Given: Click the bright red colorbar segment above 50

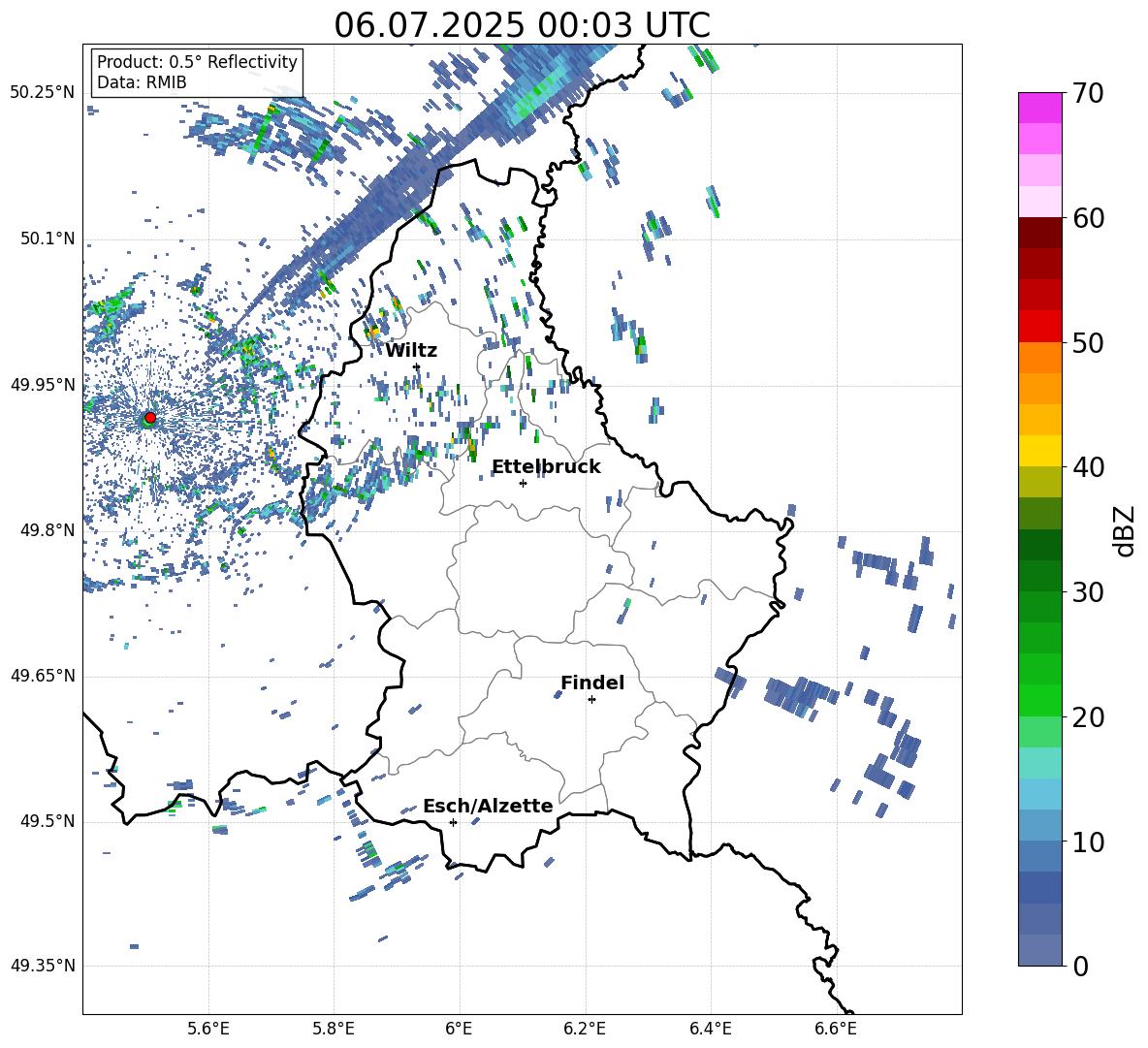Looking at the screenshot, I should coord(1040,327).
